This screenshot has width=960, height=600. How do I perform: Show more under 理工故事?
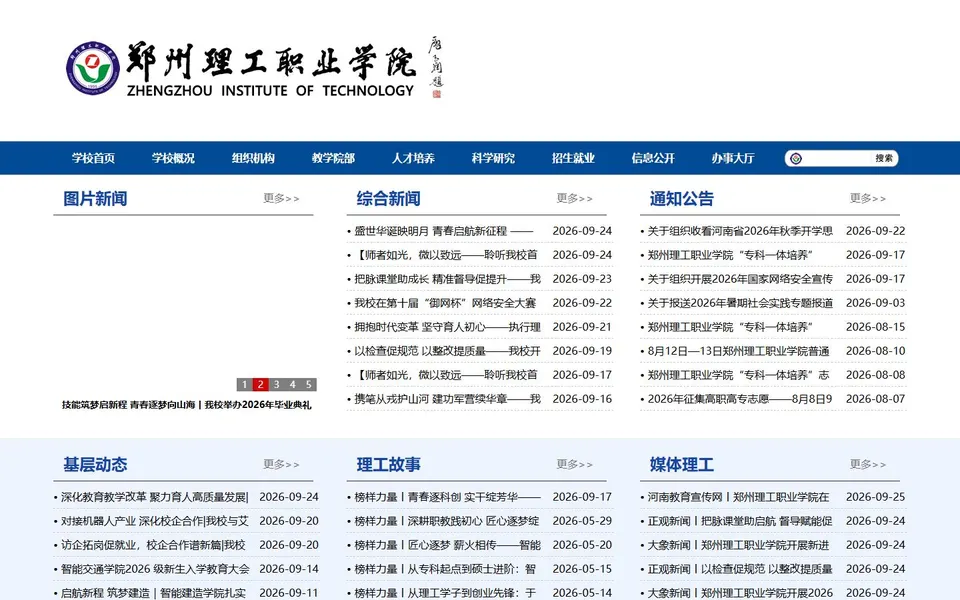(x=574, y=464)
